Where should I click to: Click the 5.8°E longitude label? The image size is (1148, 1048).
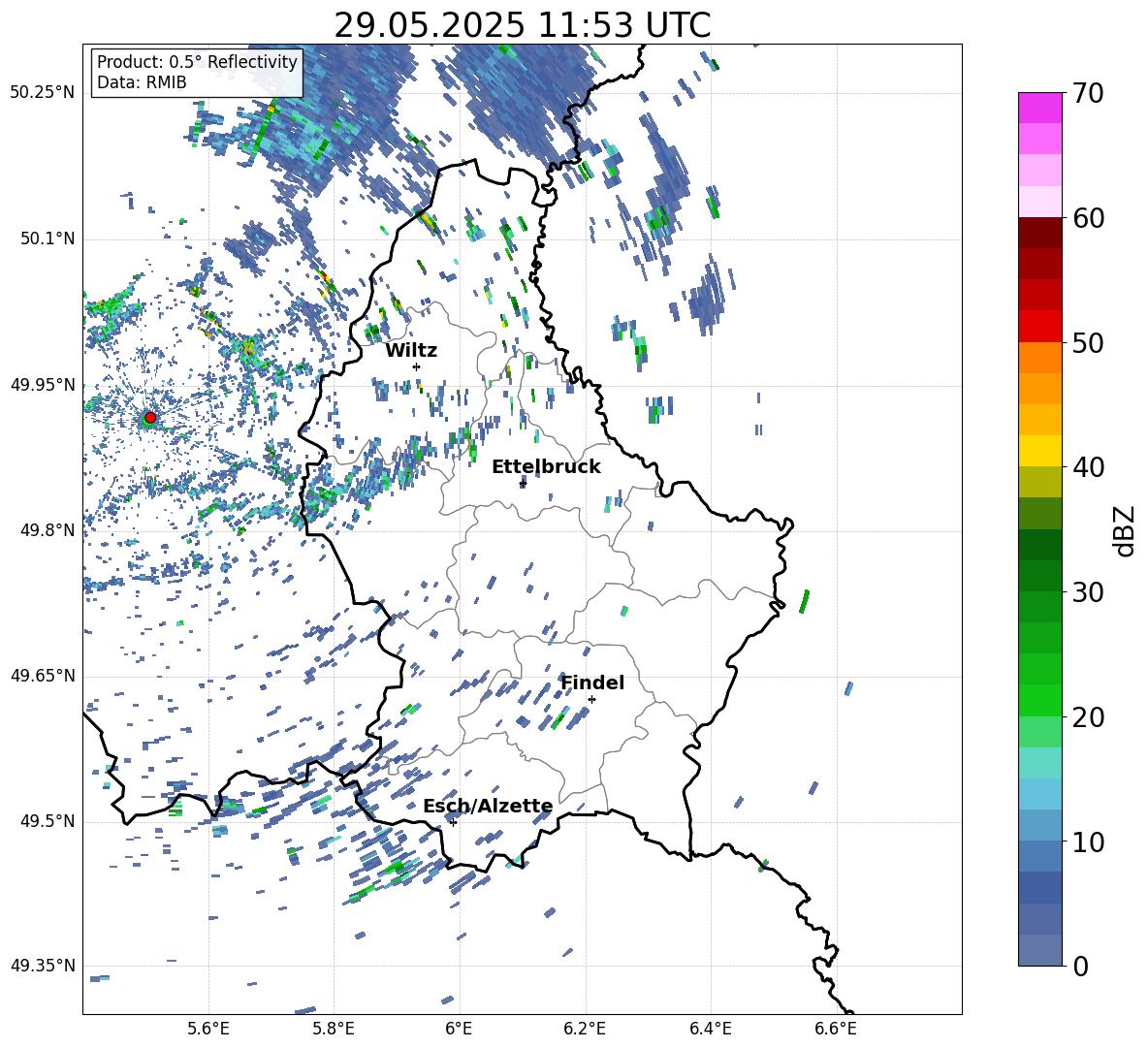(x=334, y=1030)
